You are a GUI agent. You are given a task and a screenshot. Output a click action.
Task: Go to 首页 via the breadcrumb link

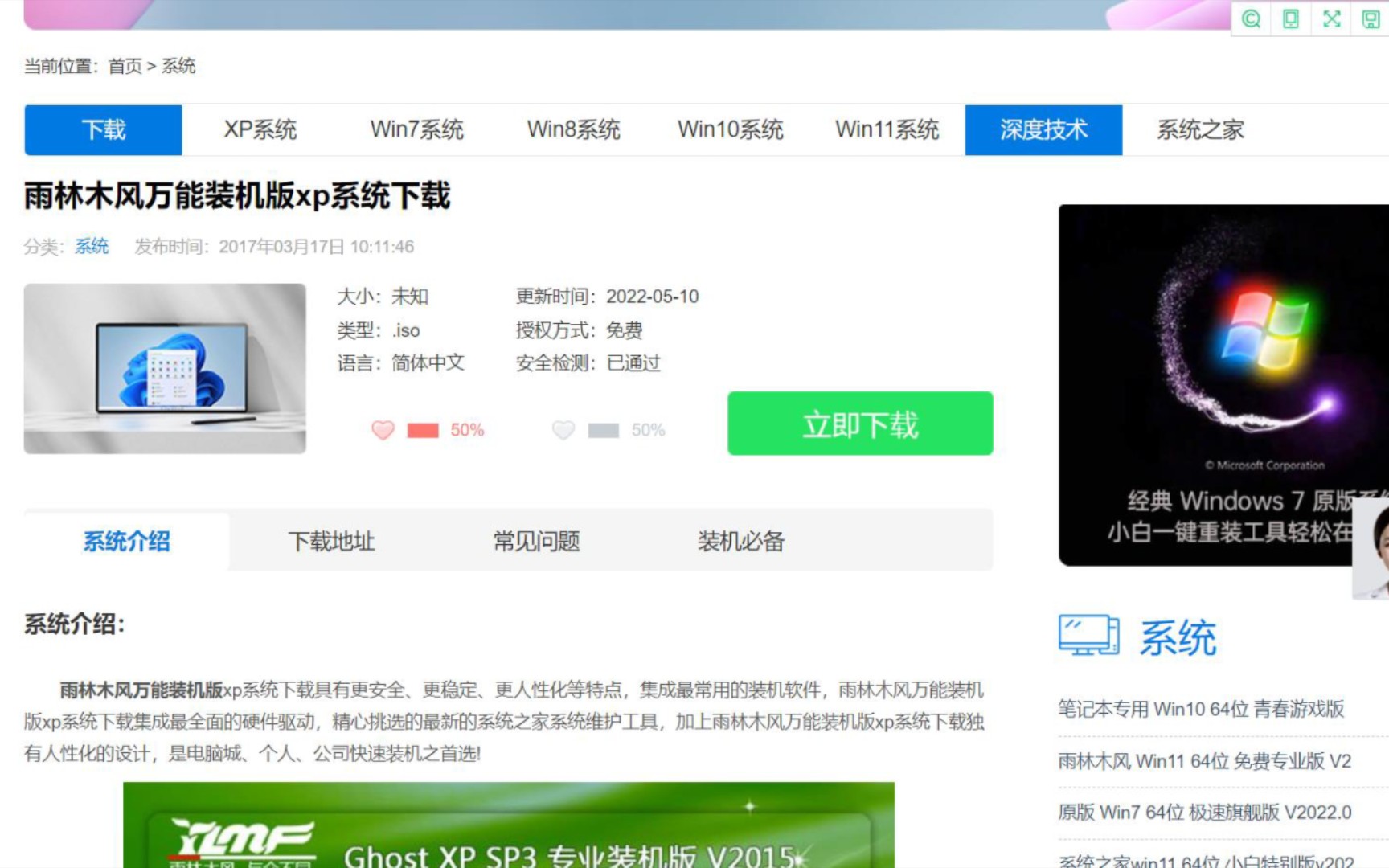click(125, 66)
